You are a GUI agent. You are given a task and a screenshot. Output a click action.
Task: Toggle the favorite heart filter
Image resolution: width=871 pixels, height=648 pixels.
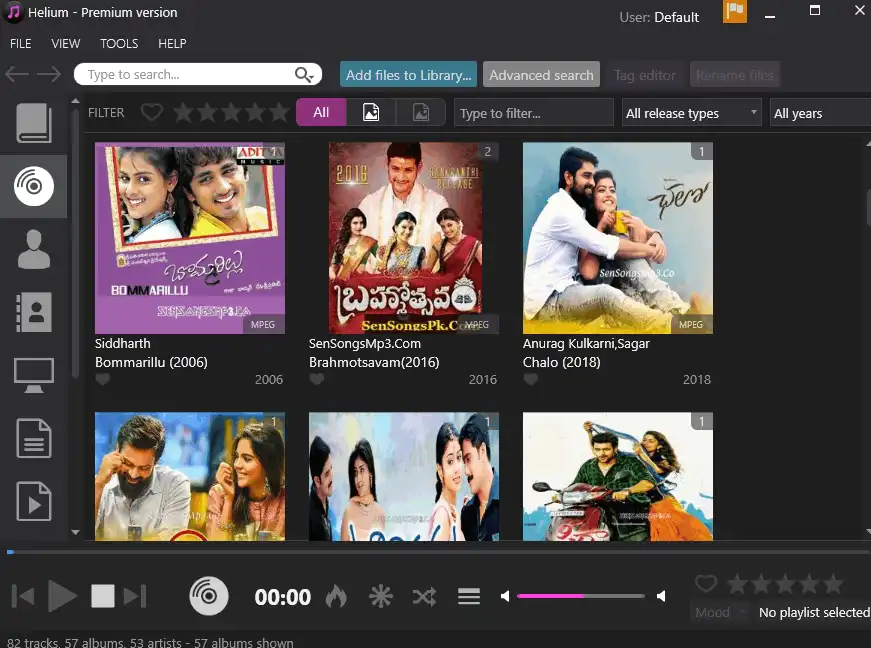(x=152, y=113)
